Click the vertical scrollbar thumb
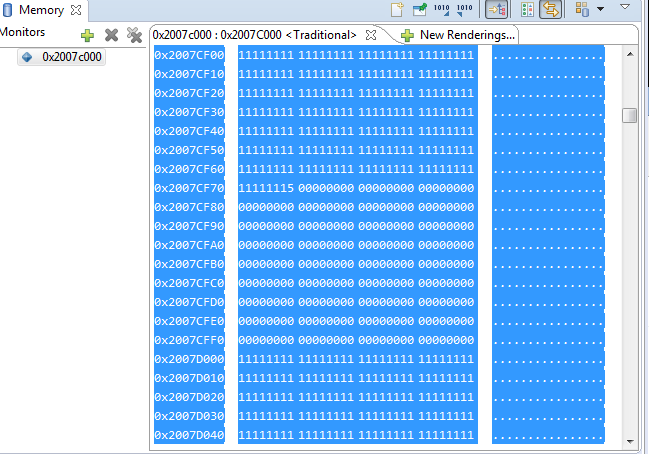Viewport: 649px width, 454px height. click(x=630, y=115)
